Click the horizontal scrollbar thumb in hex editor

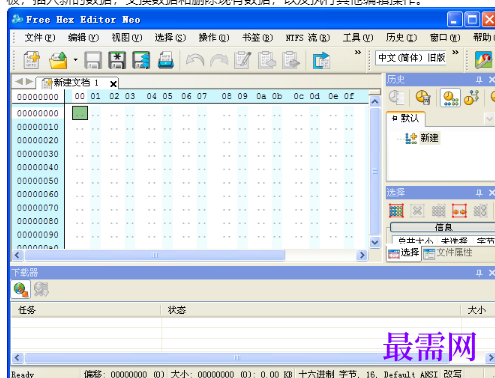(155, 255)
